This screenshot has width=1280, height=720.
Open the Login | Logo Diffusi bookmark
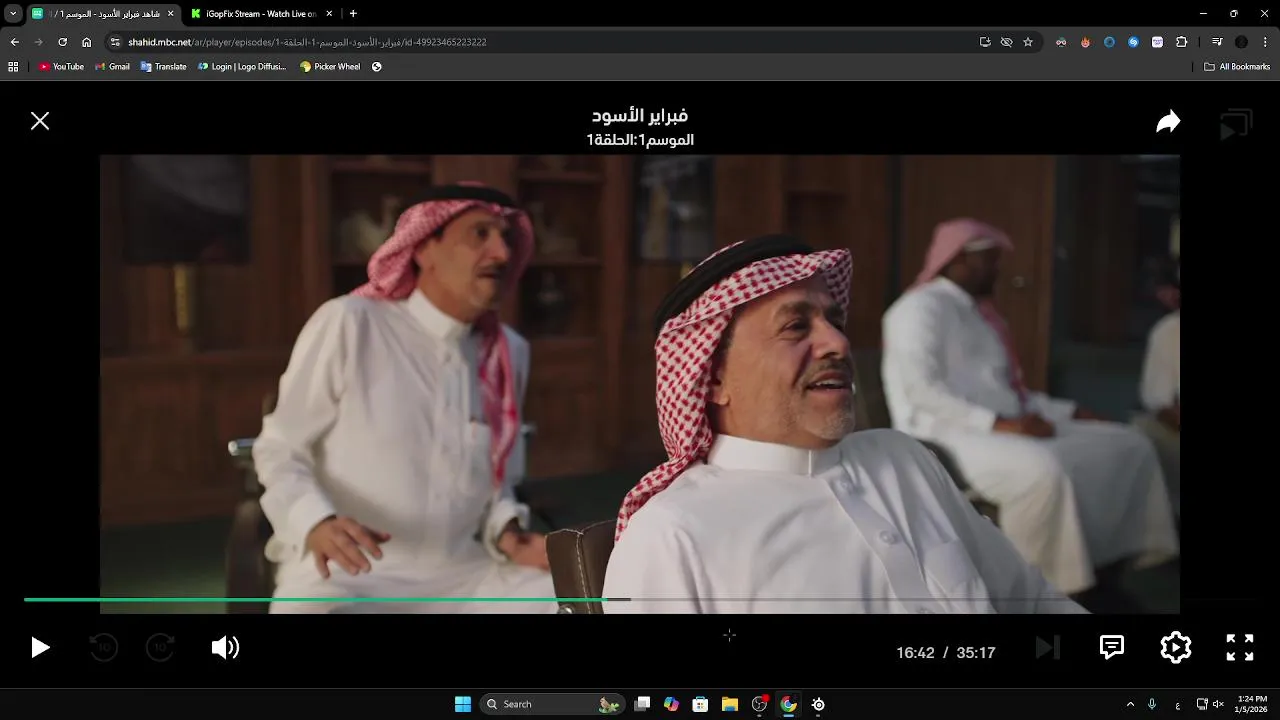tap(242, 67)
